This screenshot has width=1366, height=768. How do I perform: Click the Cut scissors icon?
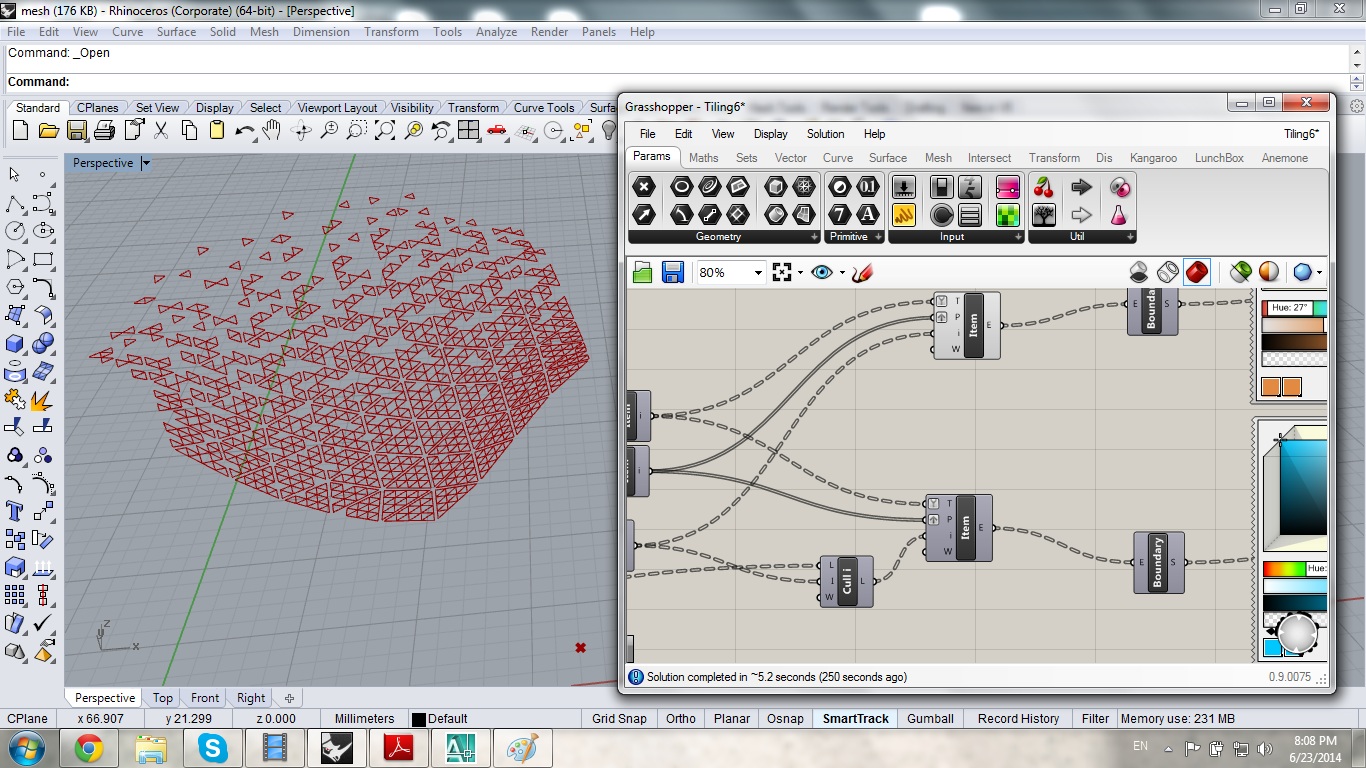[161, 130]
